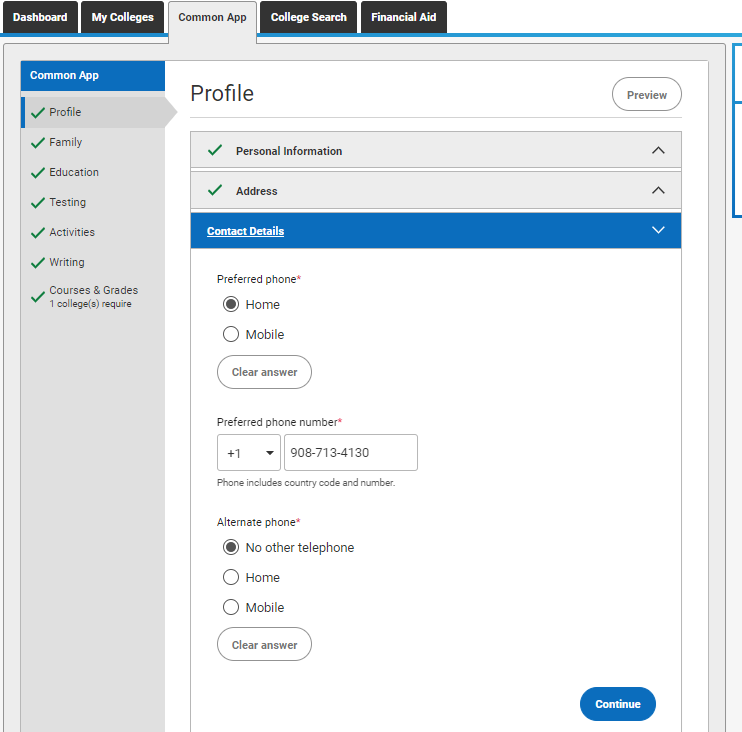
Task: Select Mobile as alternate phone
Action: [231, 607]
